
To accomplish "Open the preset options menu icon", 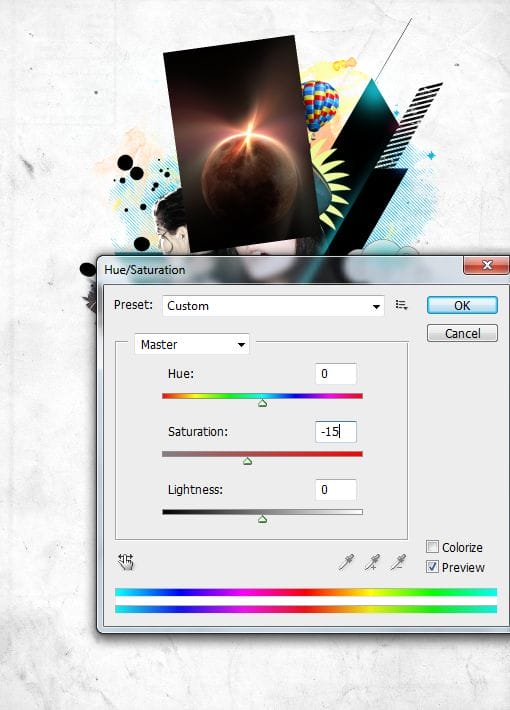I will (401, 305).
